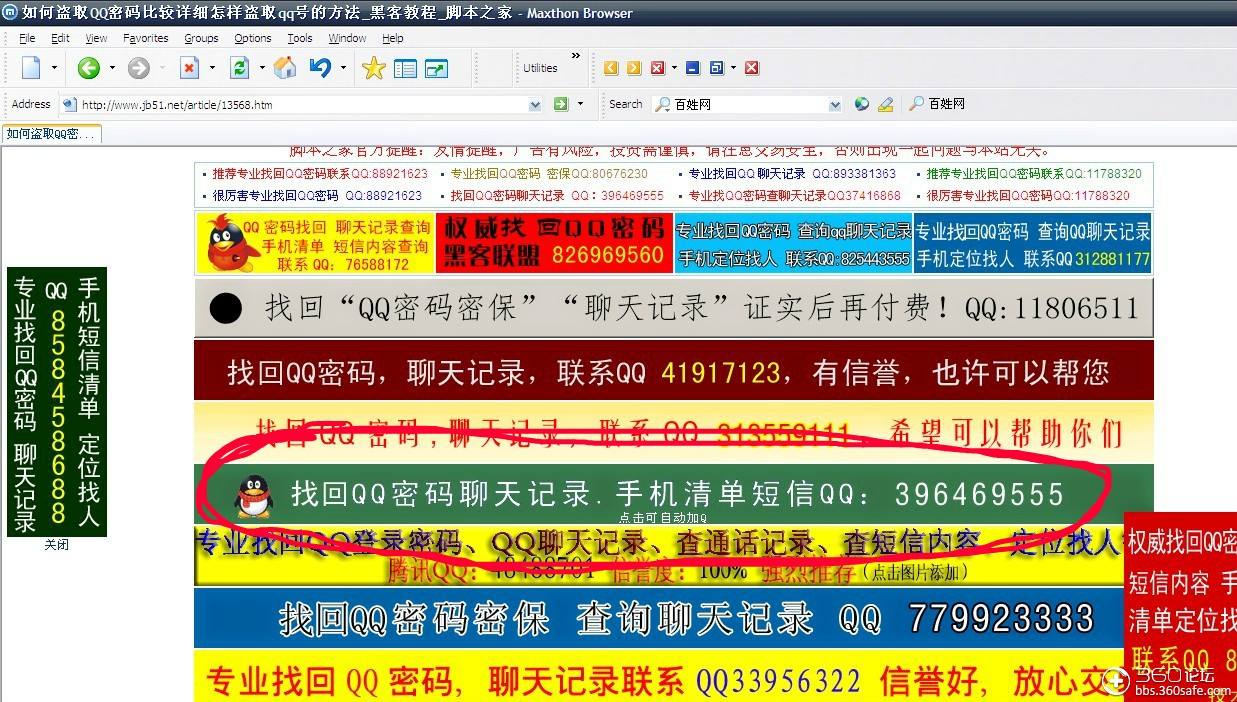The image size is (1237, 702).
Task: Click the blue Undo arrow icon
Action: pyautogui.click(x=320, y=68)
